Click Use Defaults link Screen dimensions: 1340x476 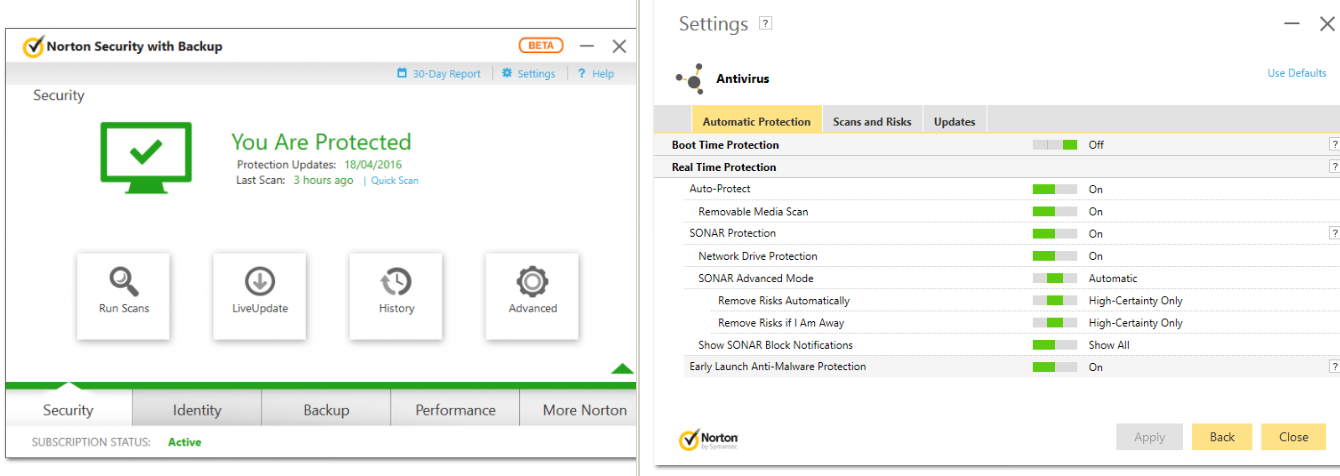[x=1297, y=73]
